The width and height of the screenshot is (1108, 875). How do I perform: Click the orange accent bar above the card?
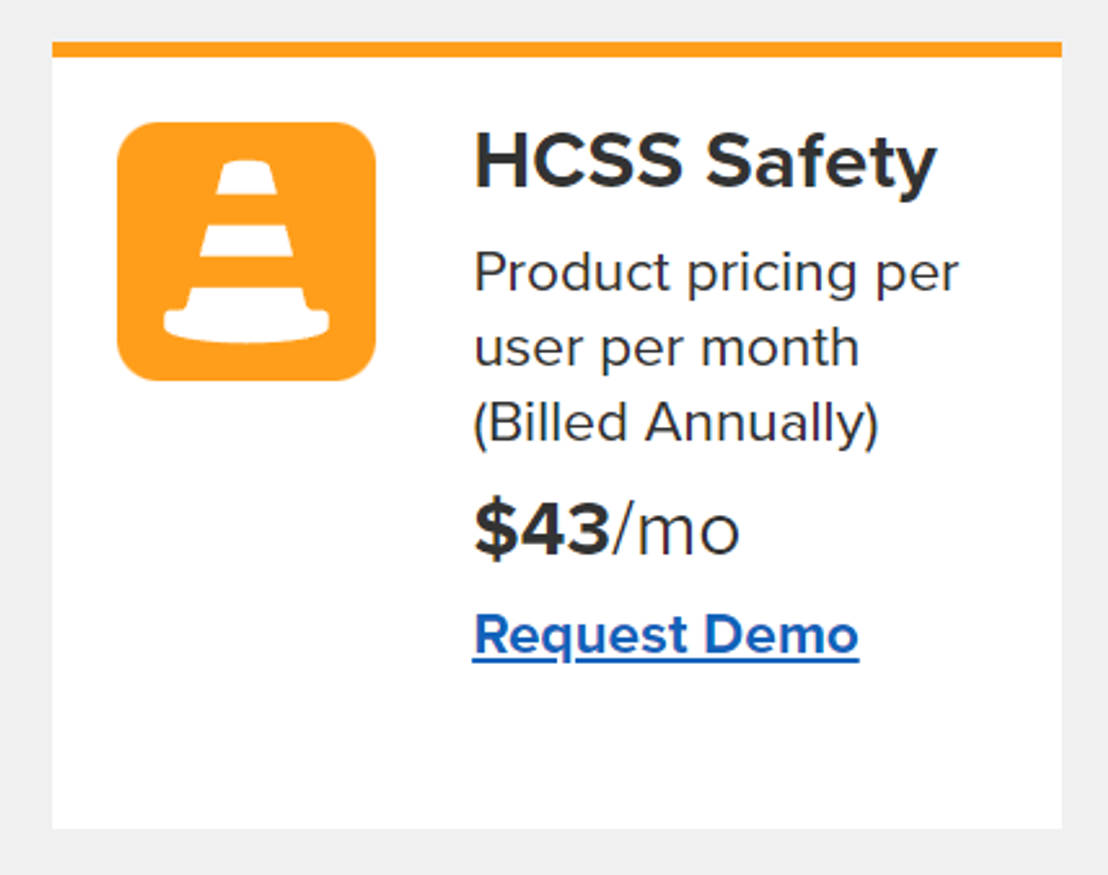554,46
